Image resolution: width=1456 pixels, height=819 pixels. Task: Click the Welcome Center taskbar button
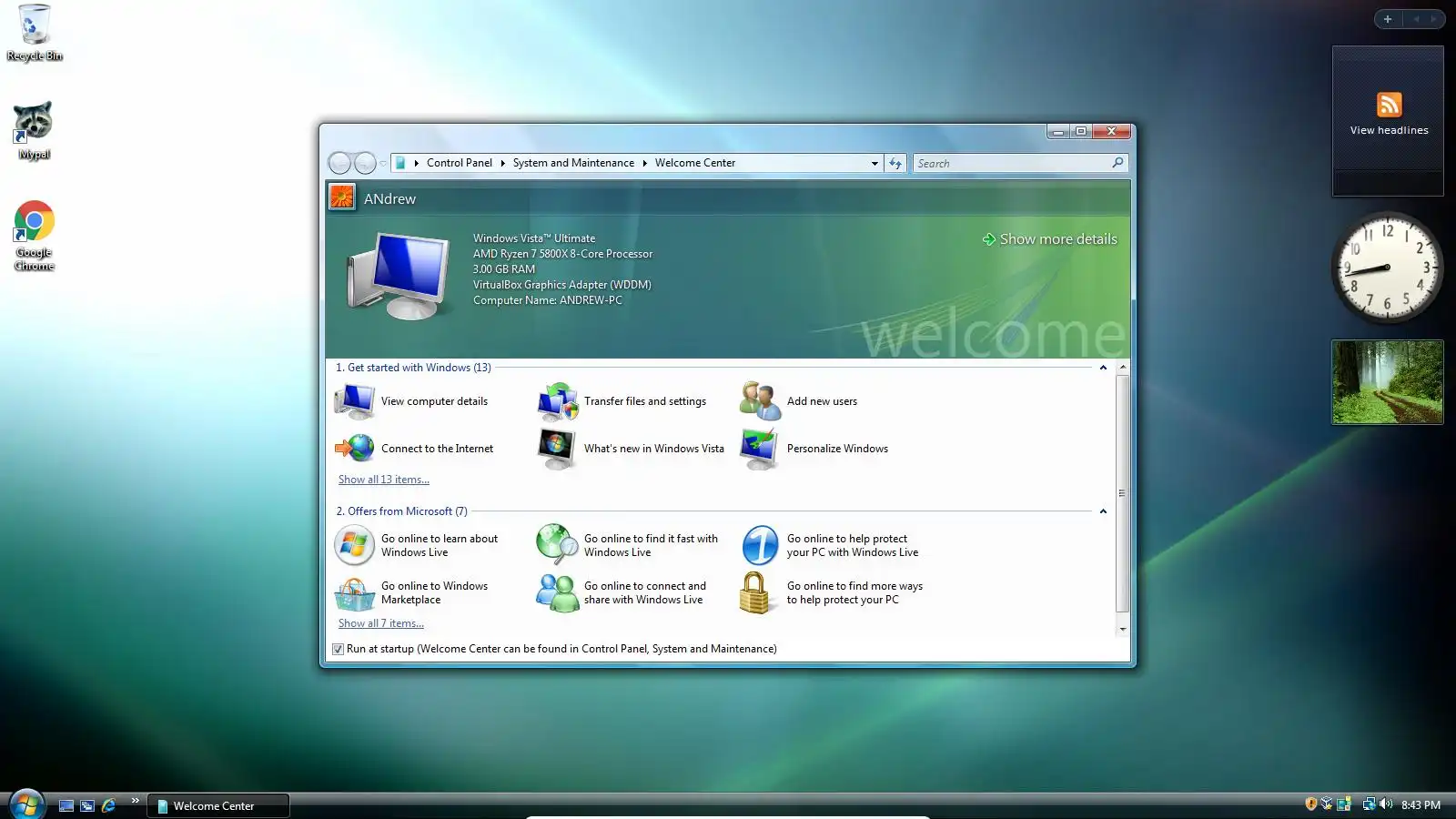pyautogui.click(x=218, y=805)
